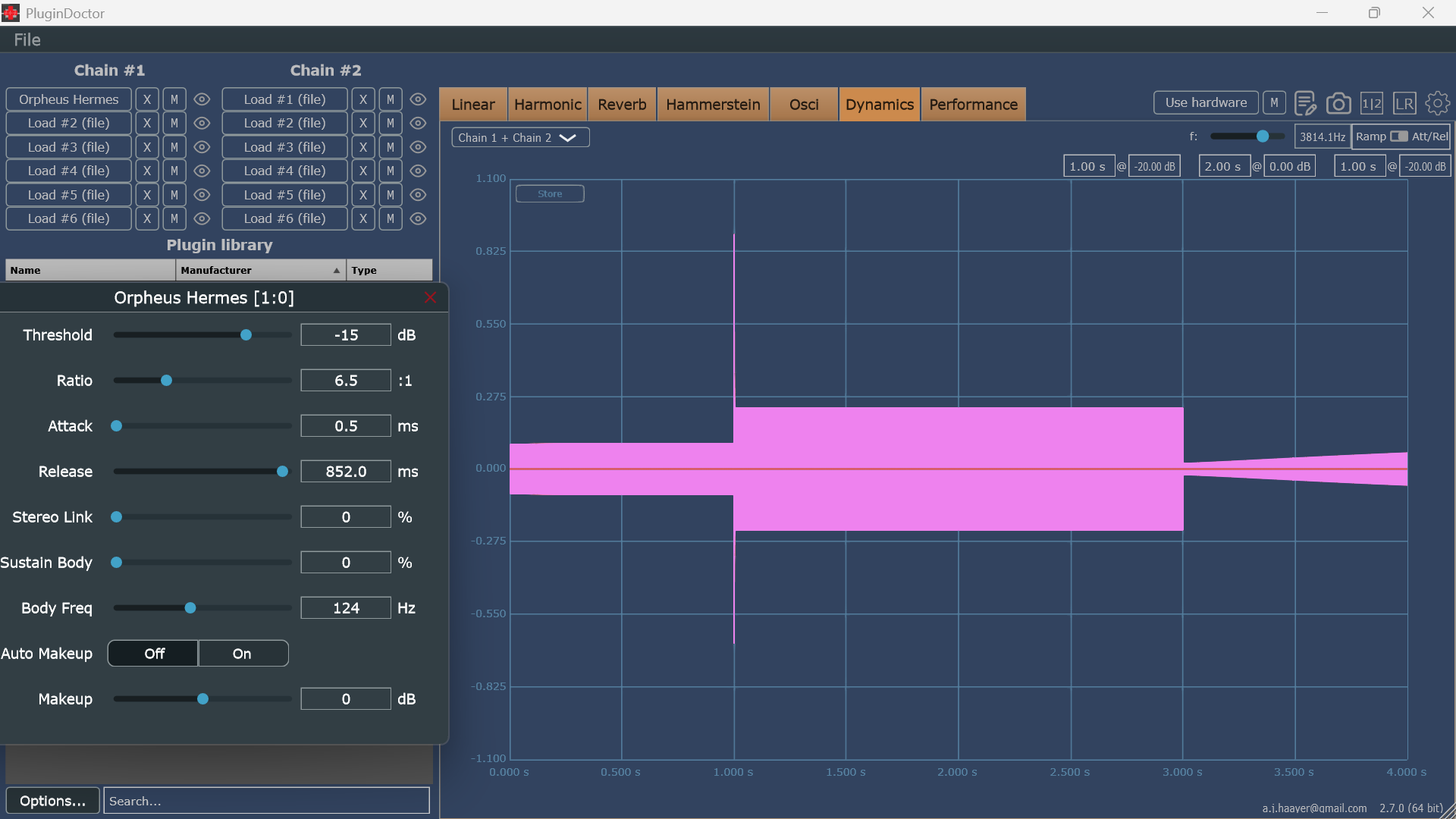Sort plugin library by Name column
Image resolution: width=1456 pixels, height=819 pixels.
pyautogui.click(x=90, y=270)
